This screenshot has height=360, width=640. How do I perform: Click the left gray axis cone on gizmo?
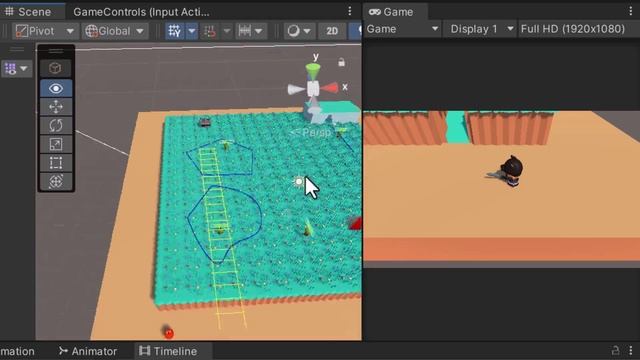click(296, 89)
